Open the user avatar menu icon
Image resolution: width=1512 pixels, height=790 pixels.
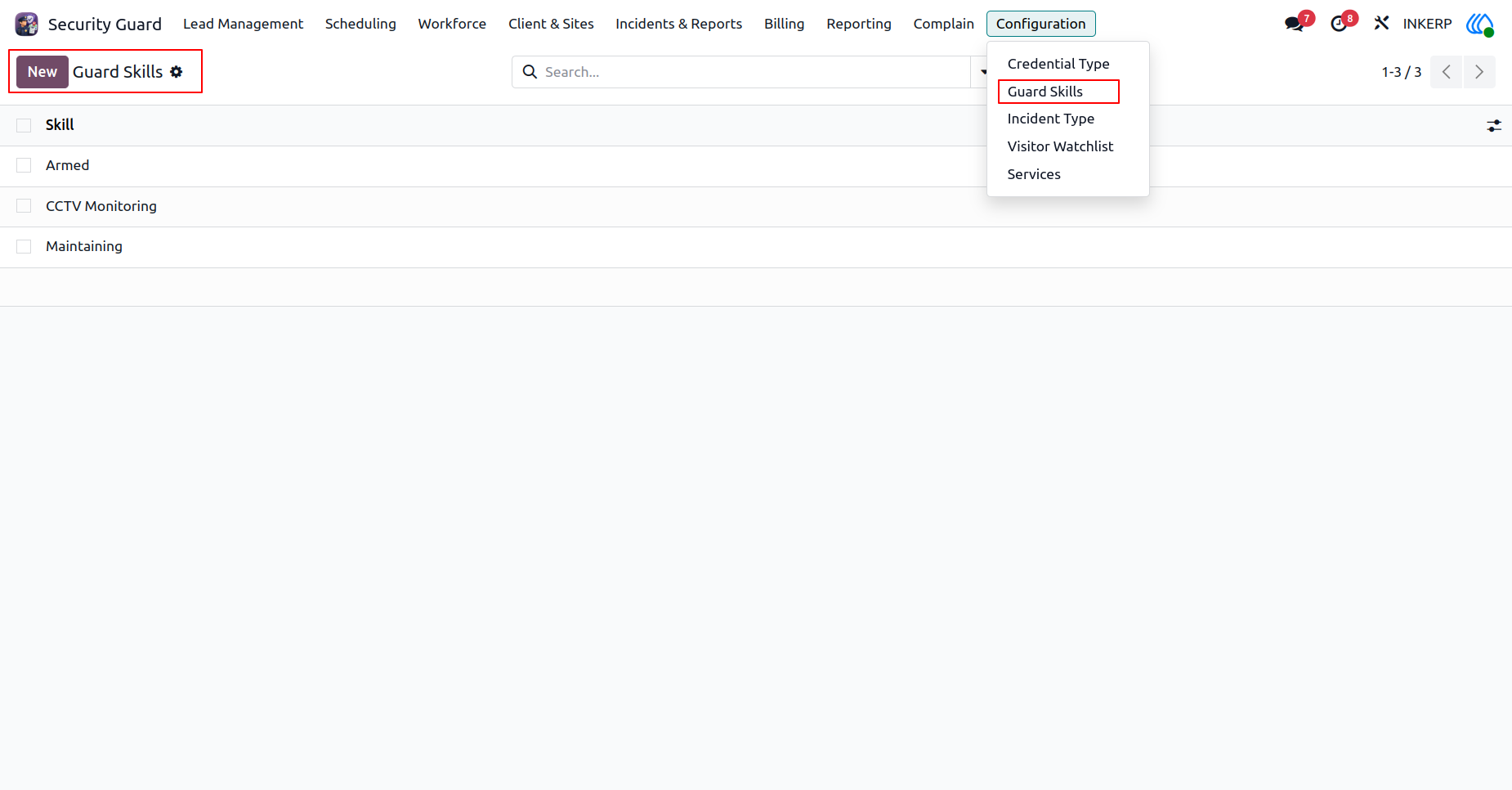click(x=1480, y=24)
